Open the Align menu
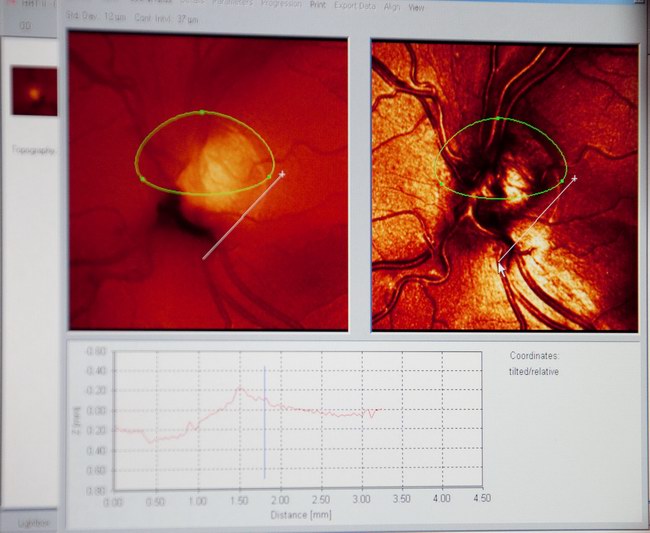Viewport: 650px width, 533px height. [392, 6]
